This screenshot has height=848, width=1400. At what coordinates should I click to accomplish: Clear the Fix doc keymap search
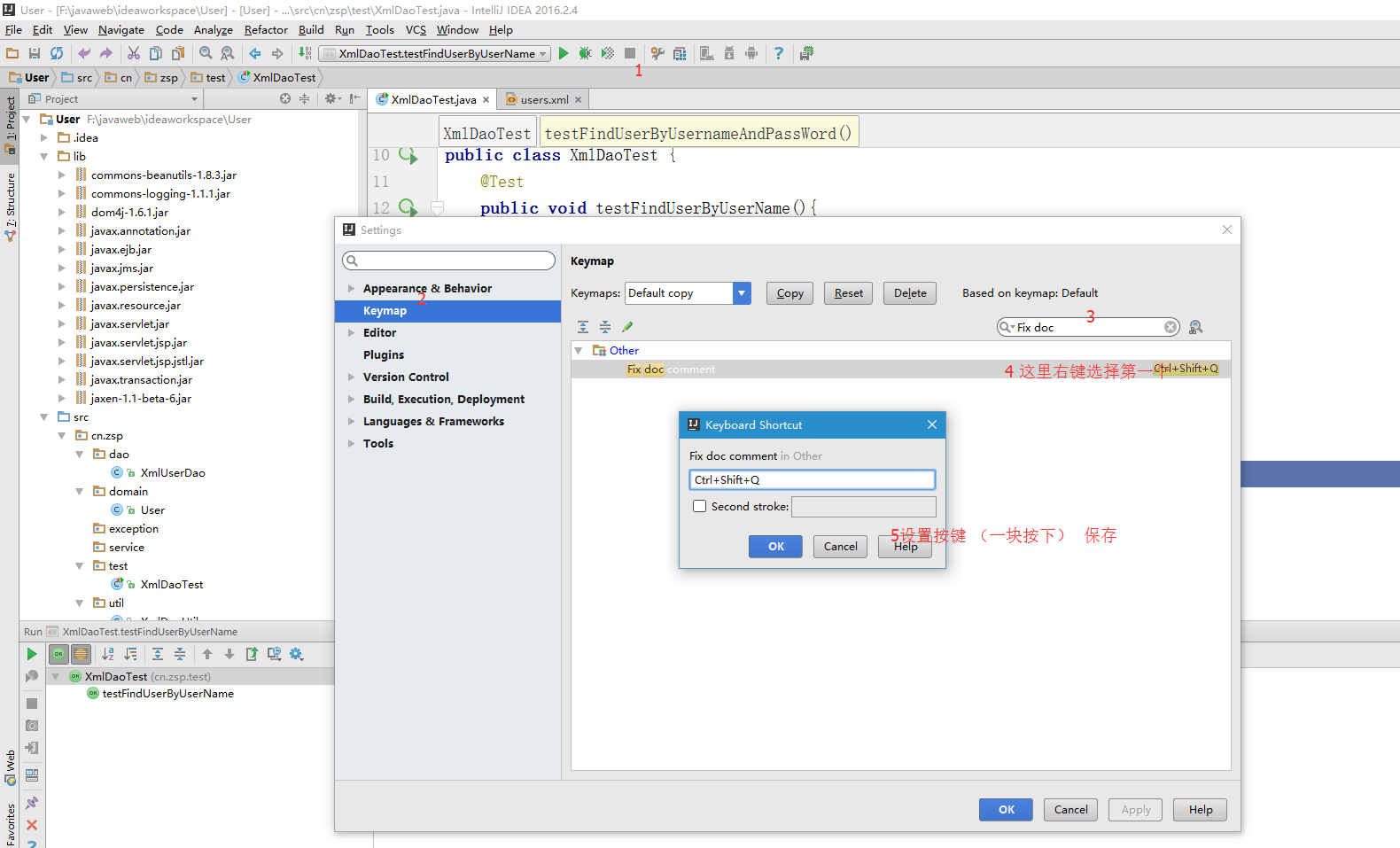[1171, 327]
